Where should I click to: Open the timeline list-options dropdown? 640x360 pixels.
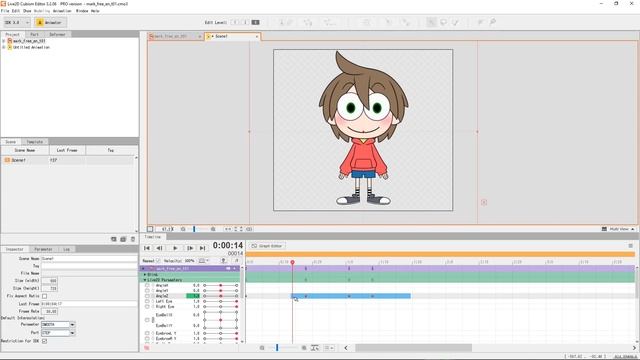pyautogui.click(x=329, y=348)
